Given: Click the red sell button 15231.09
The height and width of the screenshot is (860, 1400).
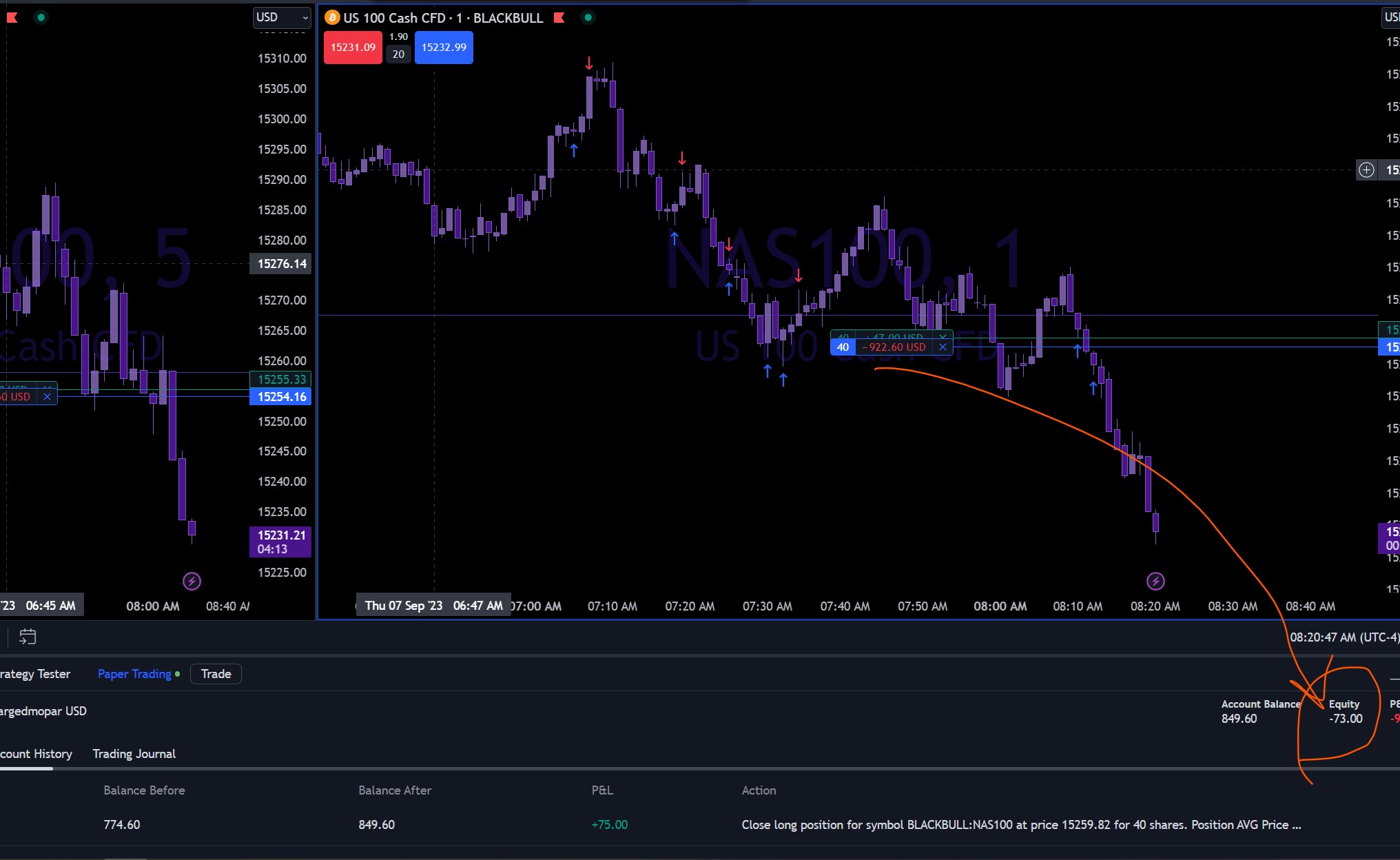Looking at the screenshot, I should [x=353, y=48].
